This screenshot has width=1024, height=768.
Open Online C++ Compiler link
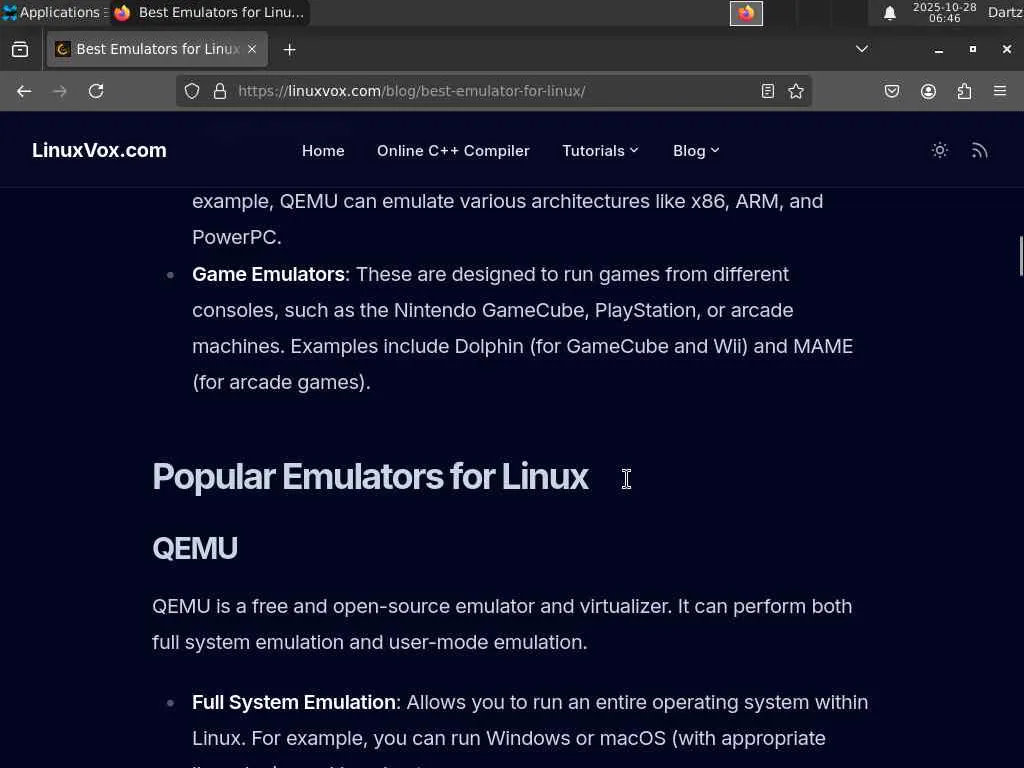click(x=453, y=151)
